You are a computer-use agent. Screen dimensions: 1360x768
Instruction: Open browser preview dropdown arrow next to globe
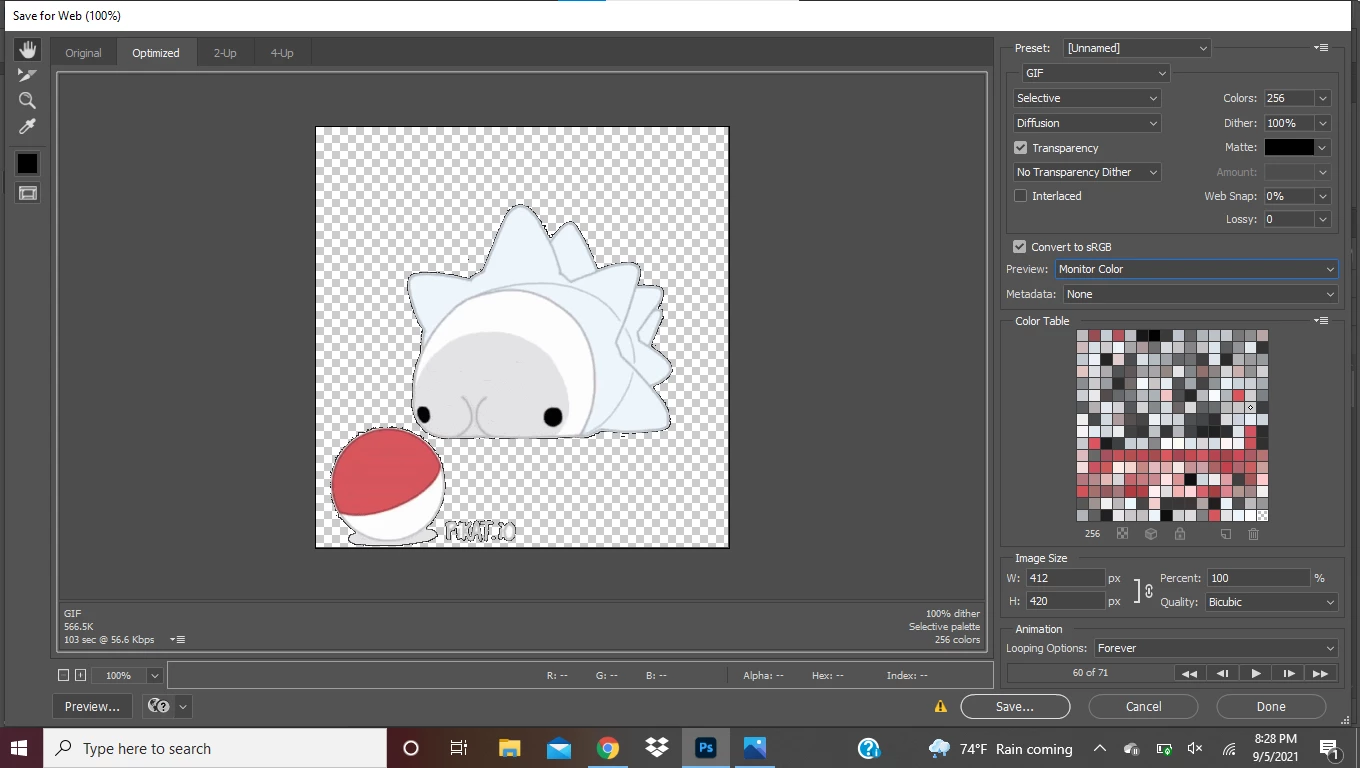click(x=183, y=706)
